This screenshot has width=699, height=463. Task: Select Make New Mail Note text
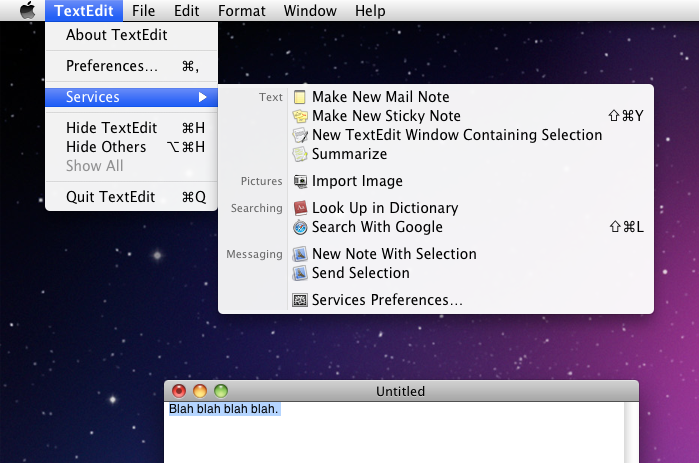(x=380, y=97)
